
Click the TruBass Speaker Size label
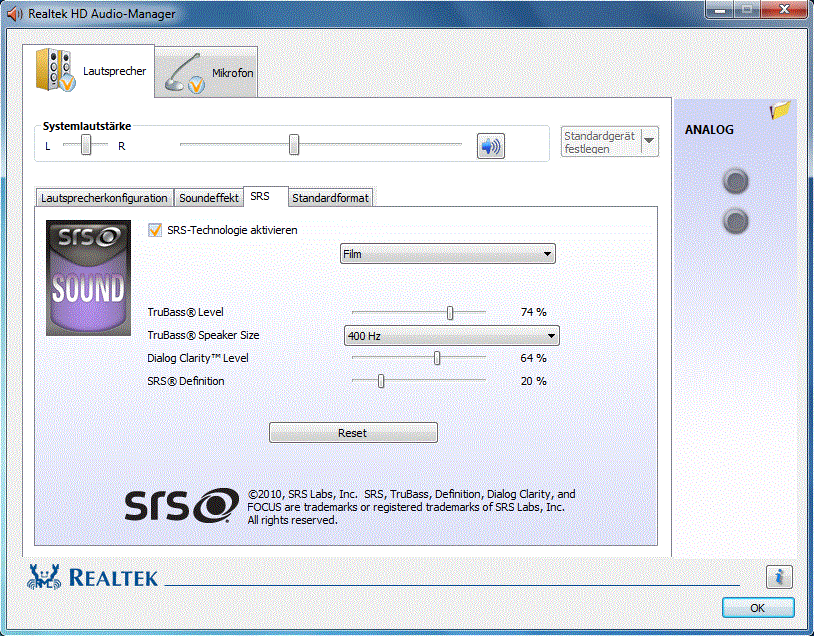tap(203, 335)
